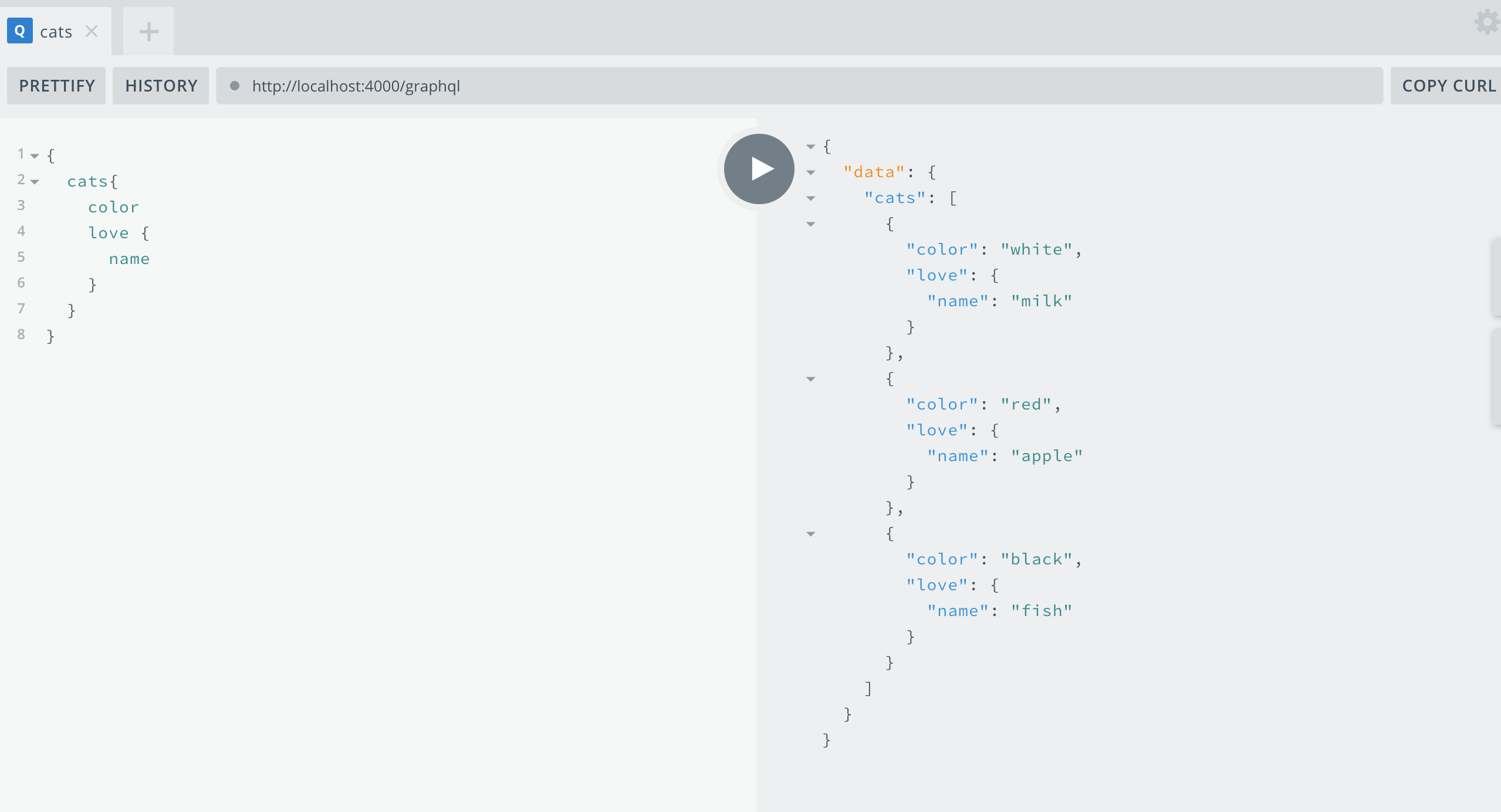Add a new tab with plus icon

(x=148, y=31)
